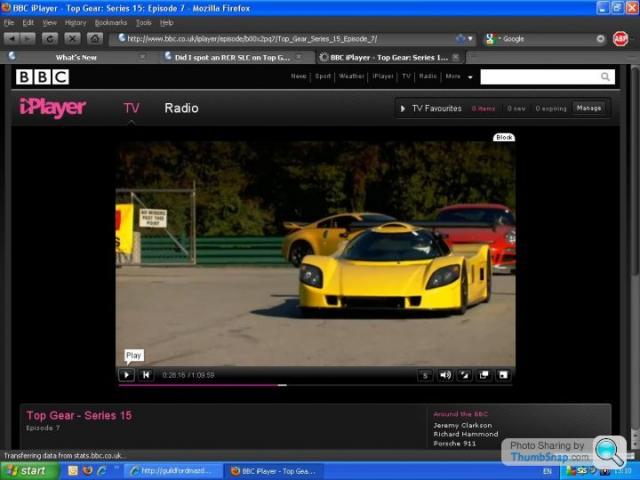Open the History menu
This screenshot has width=640, height=480.
pyautogui.click(x=76, y=23)
